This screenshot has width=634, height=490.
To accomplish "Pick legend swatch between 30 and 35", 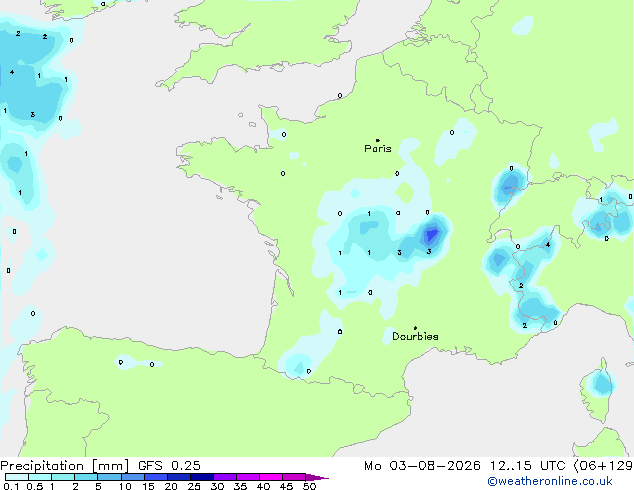I will coord(225,477).
